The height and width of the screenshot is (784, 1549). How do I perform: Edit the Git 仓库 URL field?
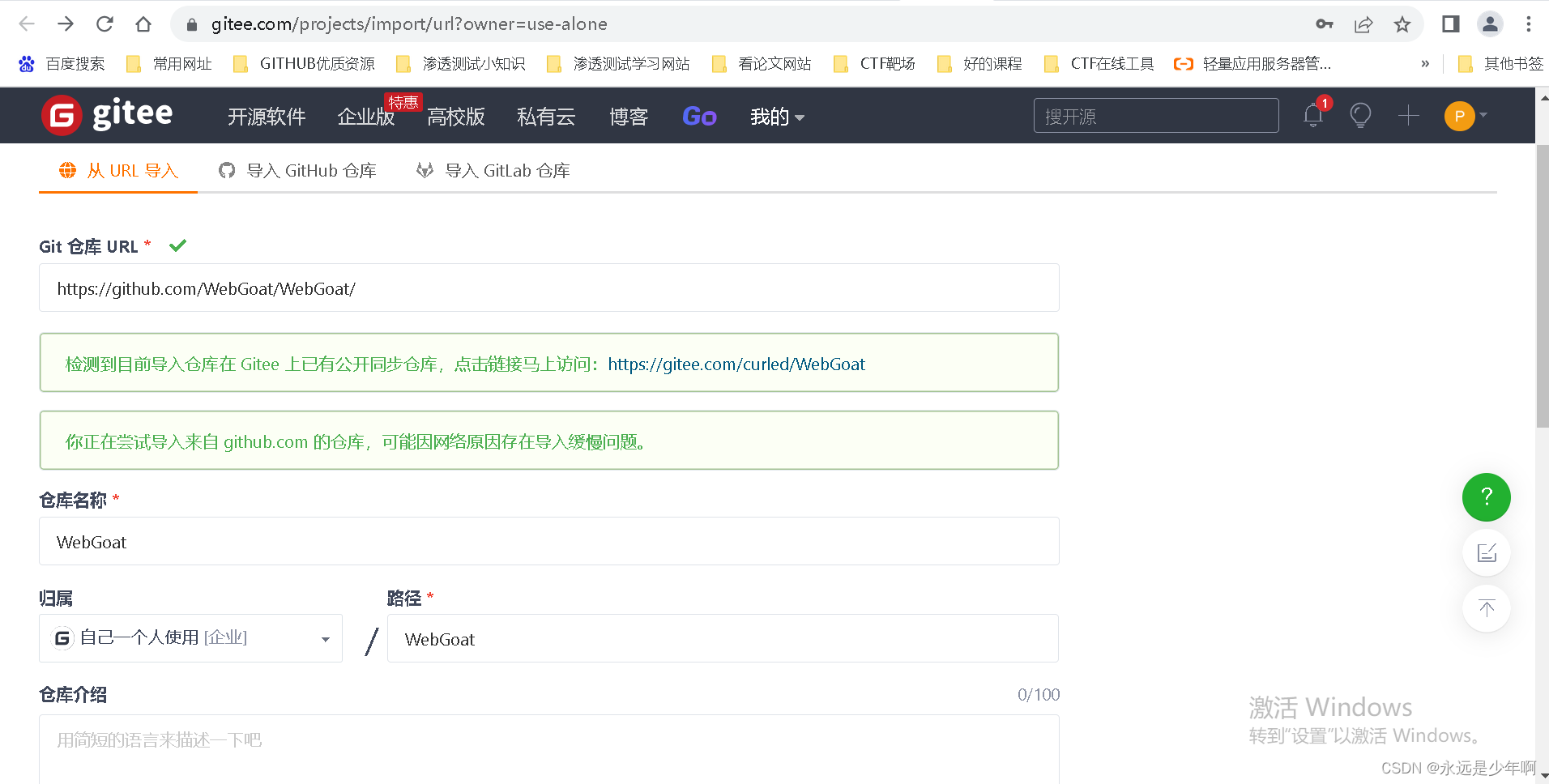[549, 288]
